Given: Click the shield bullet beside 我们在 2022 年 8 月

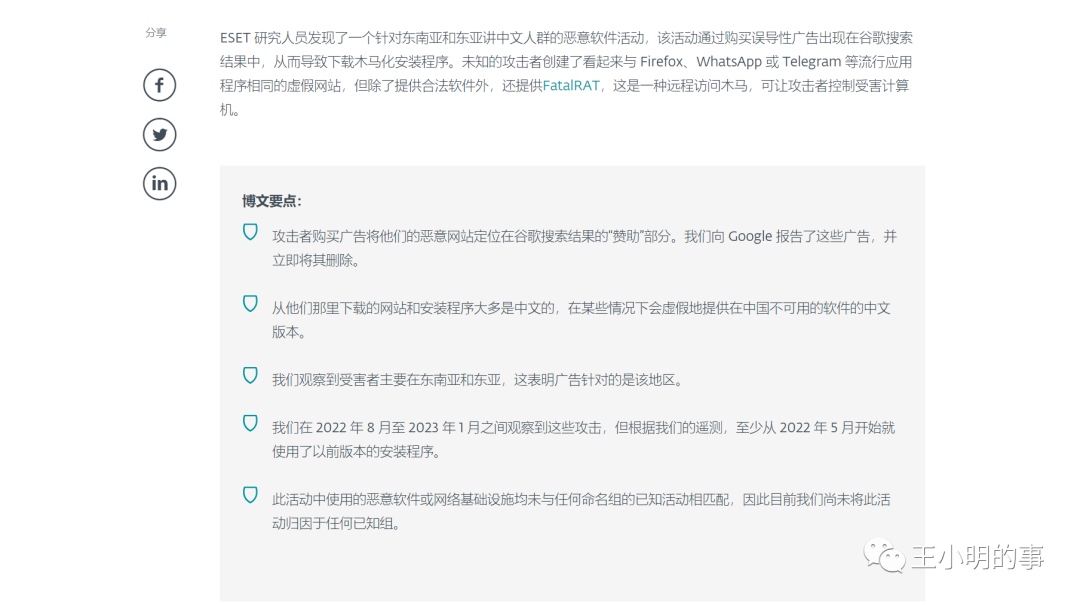Looking at the screenshot, I should [x=250, y=423].
